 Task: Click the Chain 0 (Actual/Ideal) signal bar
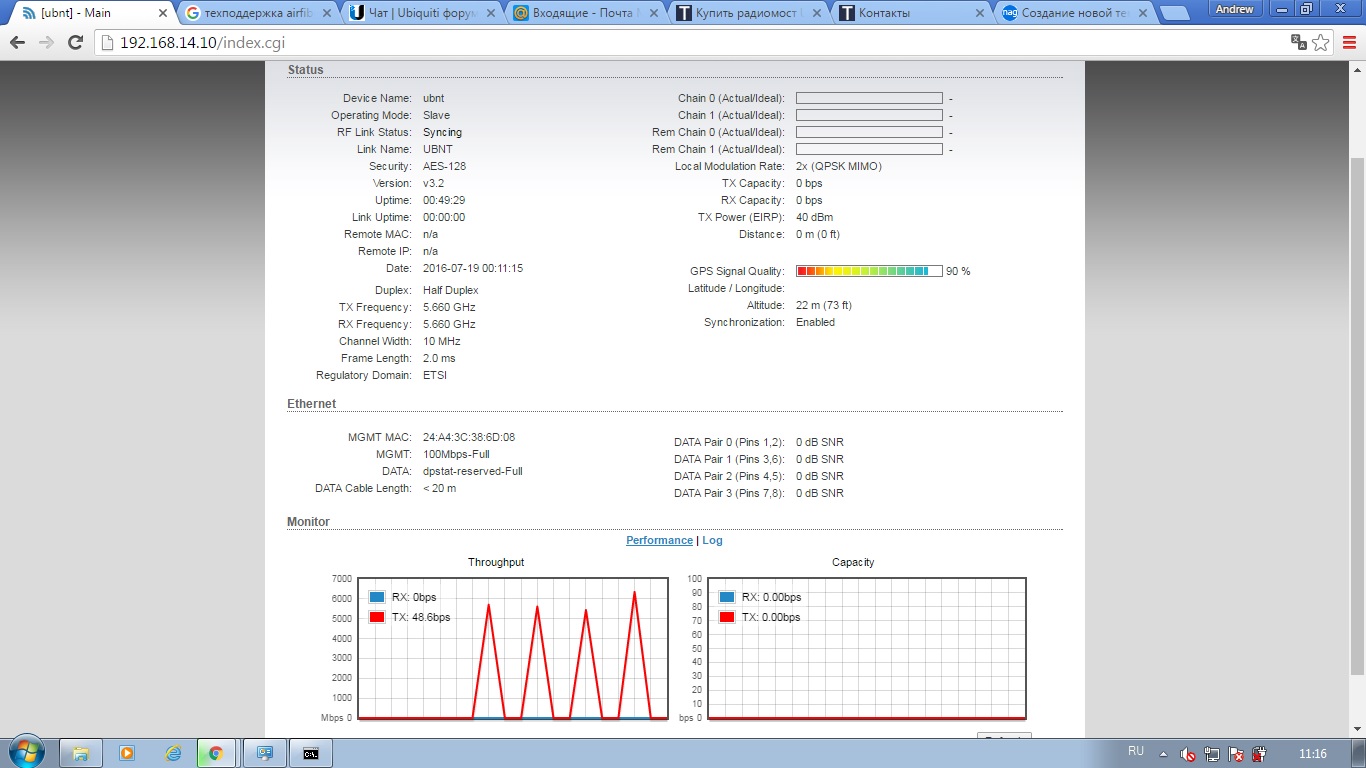tap(869, 98)
